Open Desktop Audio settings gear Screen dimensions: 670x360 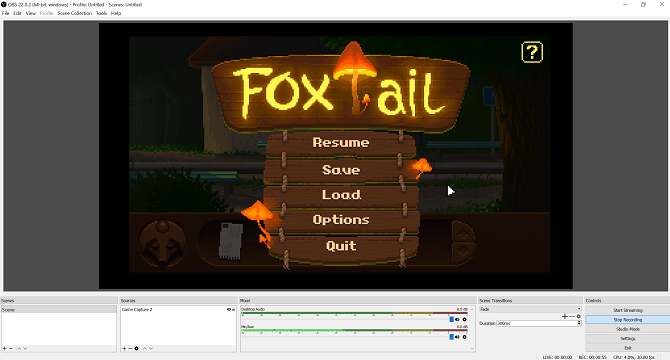(x=464, y=319)
